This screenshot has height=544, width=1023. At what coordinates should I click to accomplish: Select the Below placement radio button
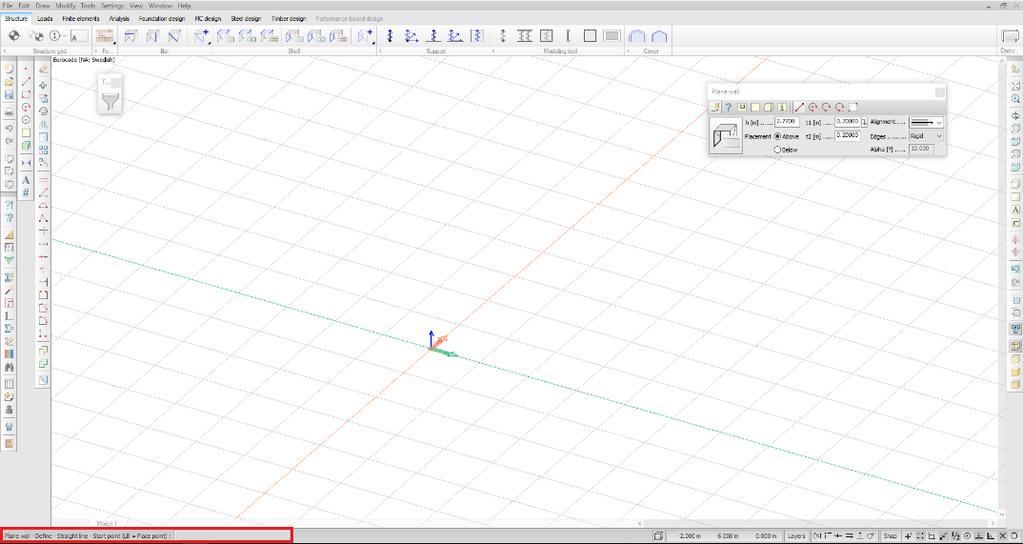tap(778, 149)
